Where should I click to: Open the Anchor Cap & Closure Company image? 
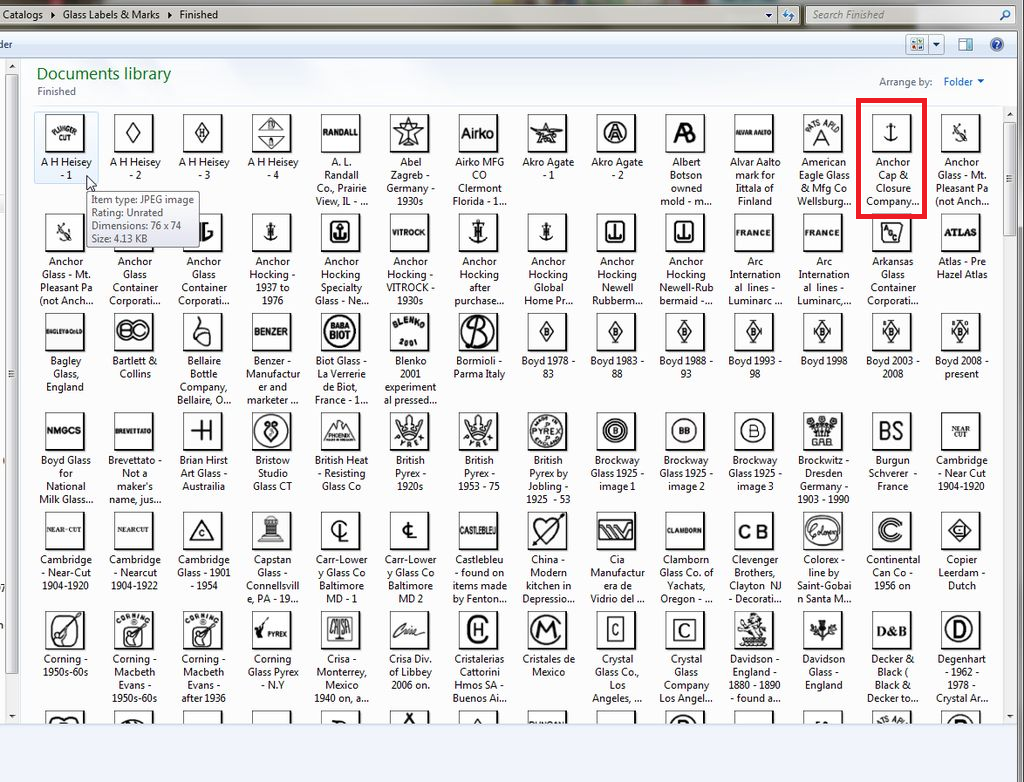click(x=892, y=133)
